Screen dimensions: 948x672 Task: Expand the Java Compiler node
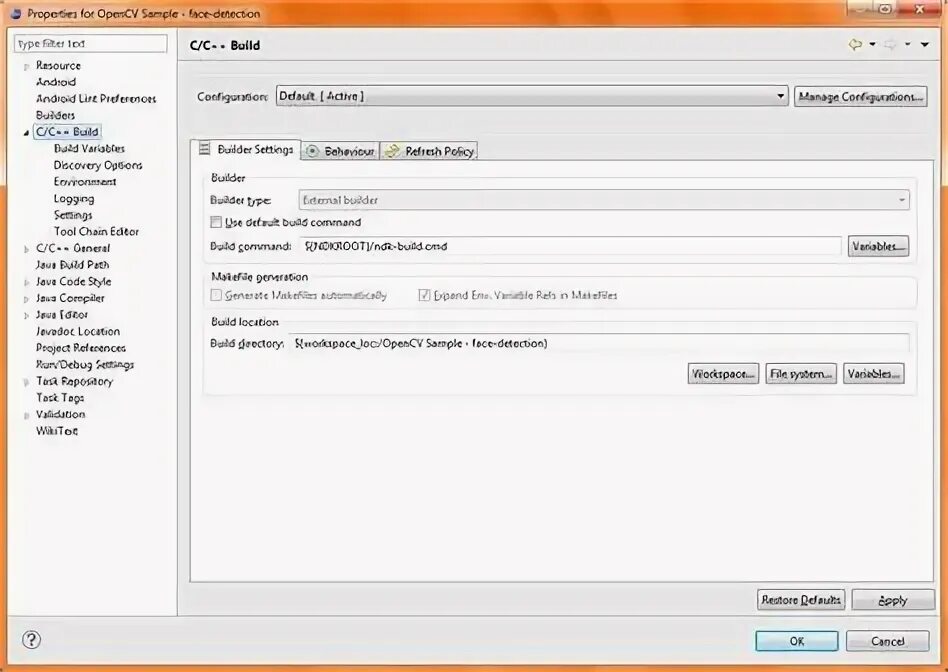click(26, 299)
